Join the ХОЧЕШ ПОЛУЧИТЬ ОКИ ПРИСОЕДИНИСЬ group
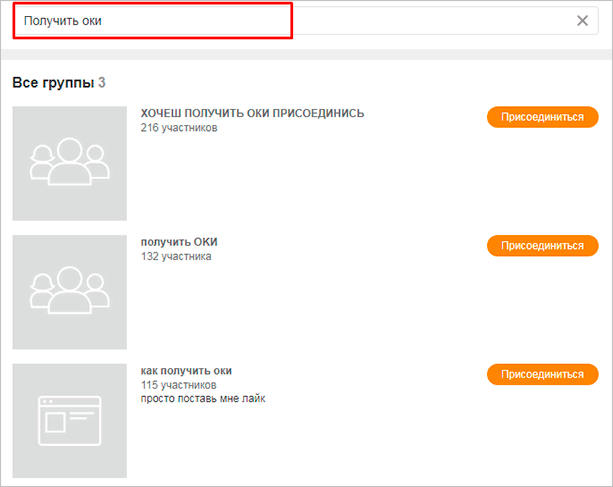 pyautogui.click(x=542, y=116)
